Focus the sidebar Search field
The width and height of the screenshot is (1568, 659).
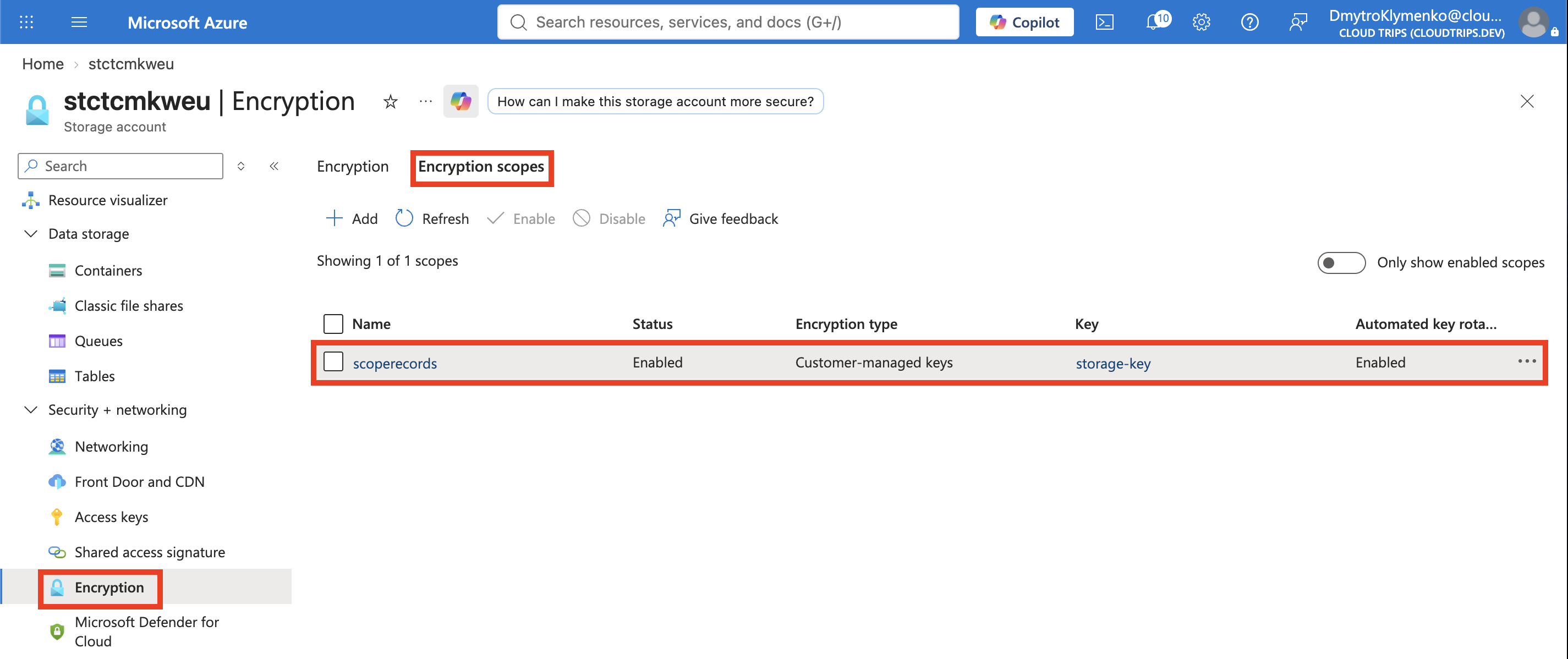click(x=120, y=166)
